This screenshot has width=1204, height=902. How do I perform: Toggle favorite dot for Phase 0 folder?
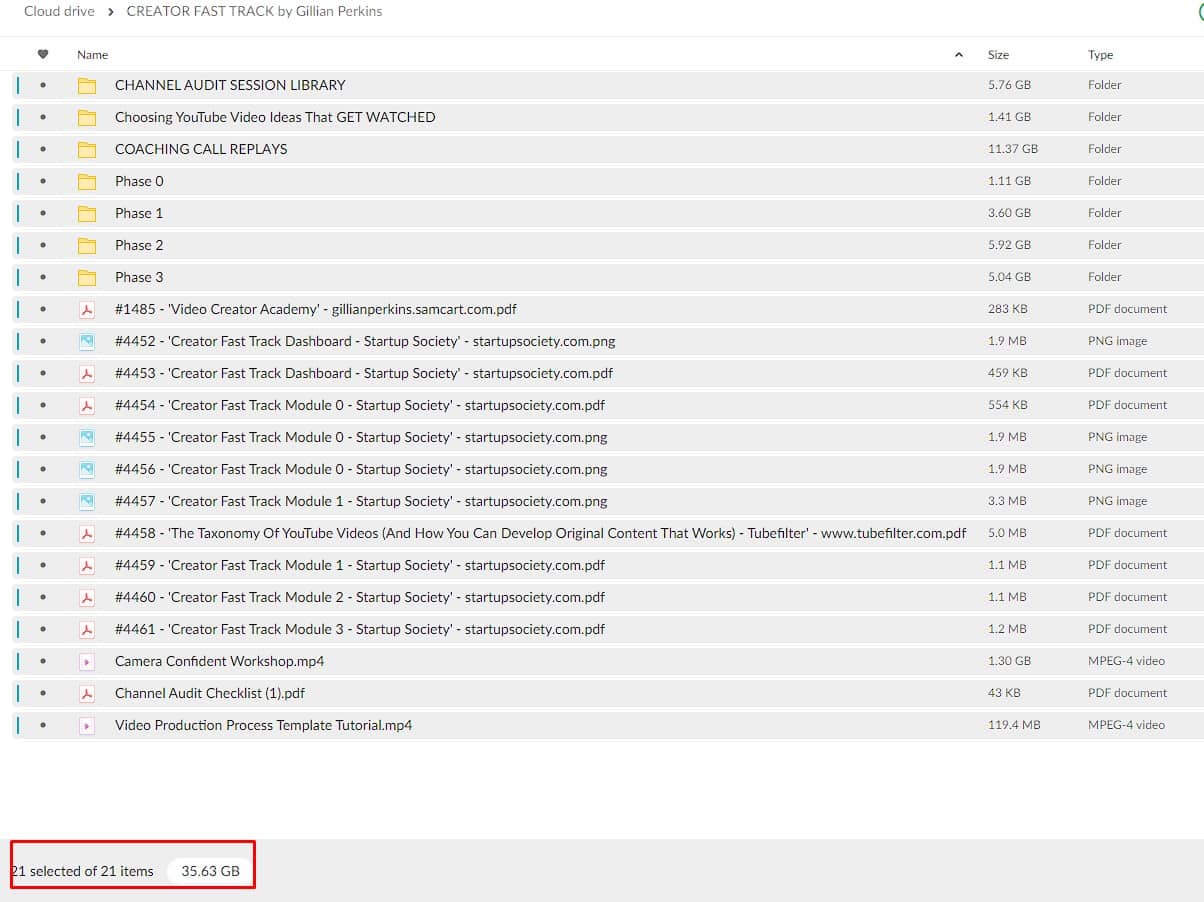pyautogui.click(x=42, y=181)
